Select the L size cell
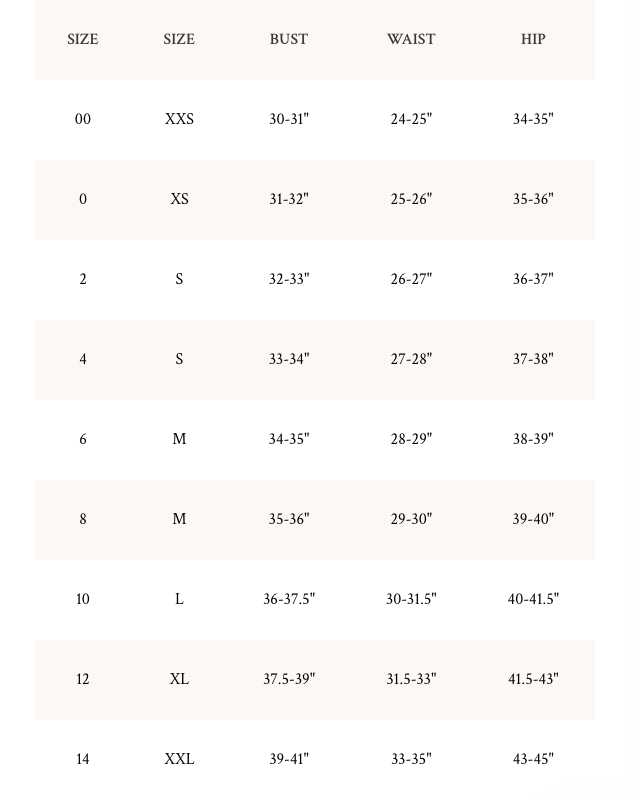Image resolution: width=634 pixels, height=798 pixels. pos(179,599)
